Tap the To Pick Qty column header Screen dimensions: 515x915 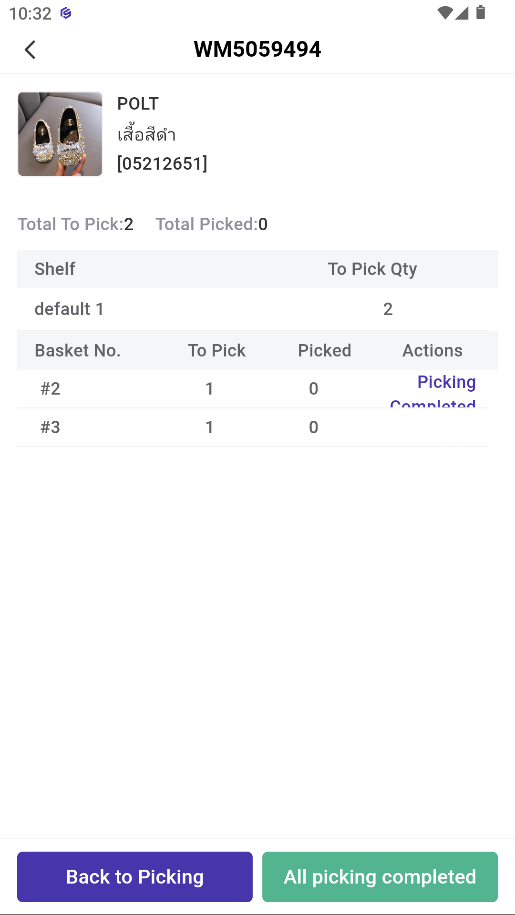pyautogui.click(x=372, y=269)
